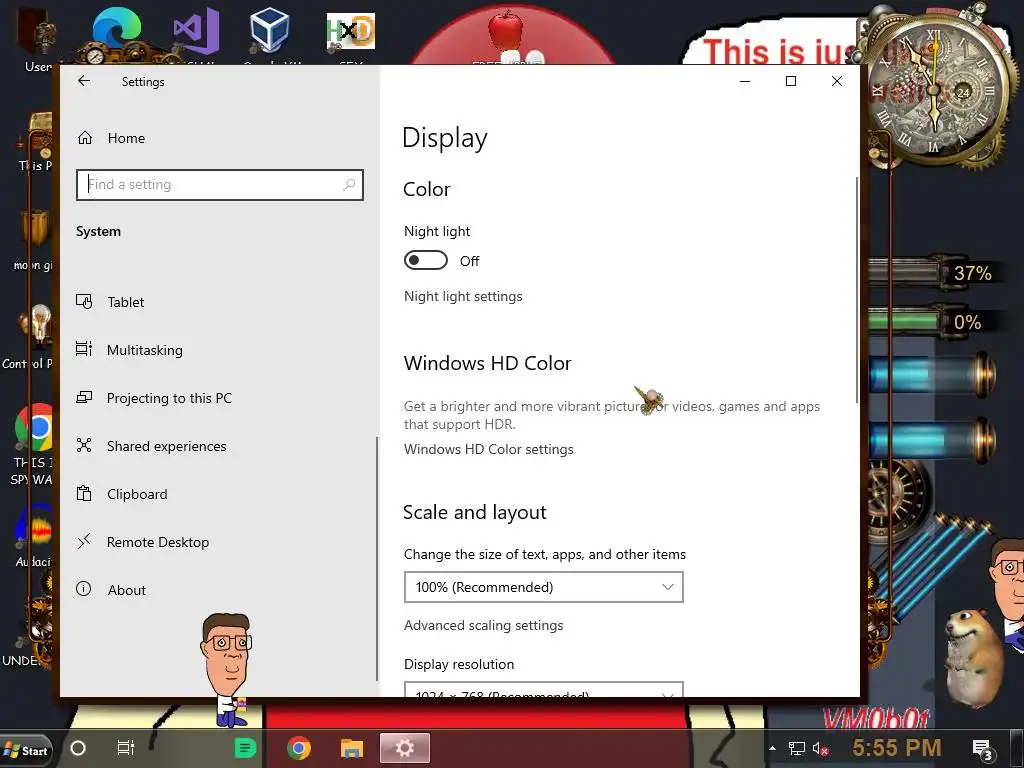This screenshot has width=1024, height=768.
Task: Click the 37% meter gadget
Action: (x=935, y=273)
